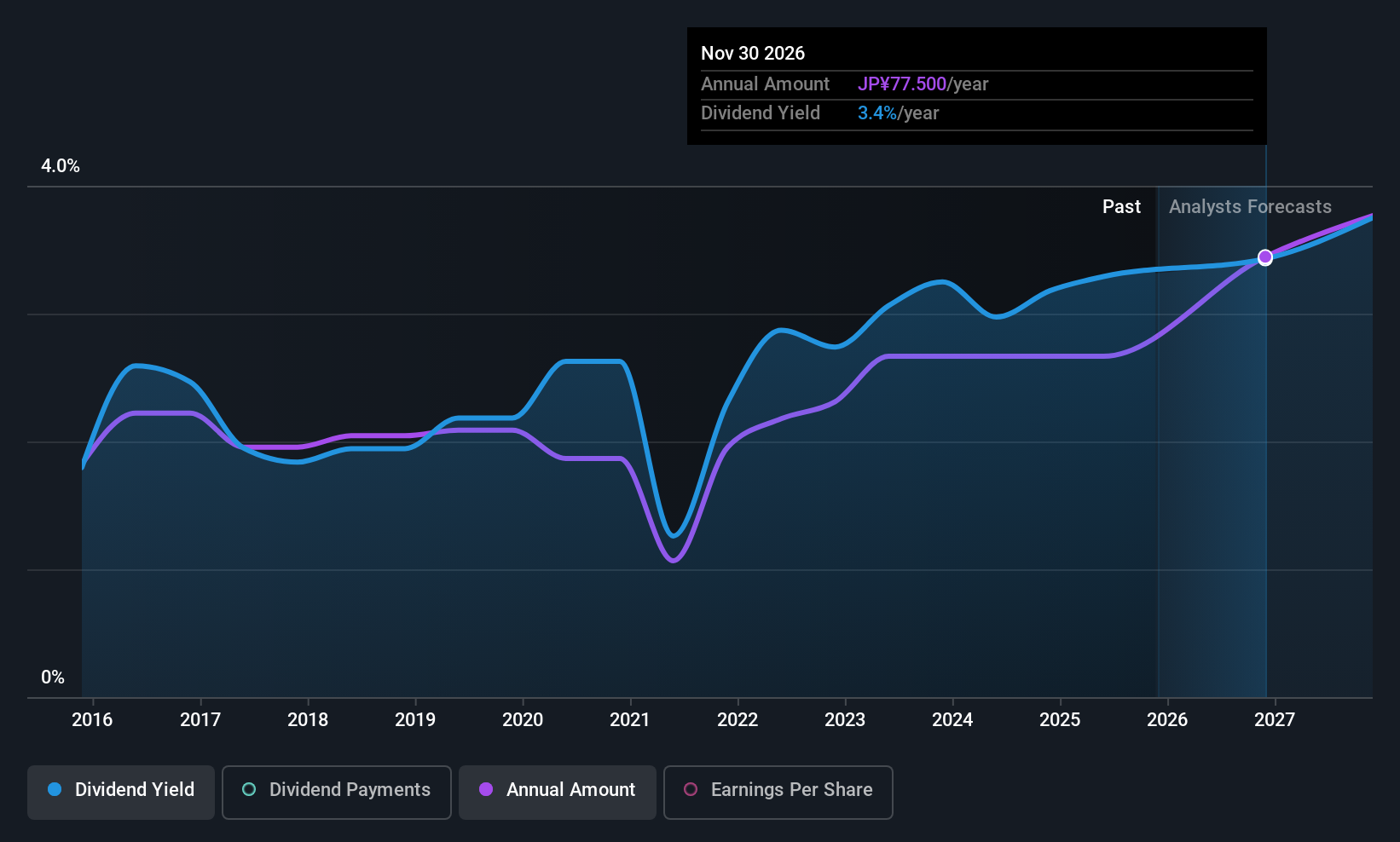Click the 2027 x-axis label
The height and width of the screenshot is (842, 1400).
pyautogui.click(x=1275, y=720)
